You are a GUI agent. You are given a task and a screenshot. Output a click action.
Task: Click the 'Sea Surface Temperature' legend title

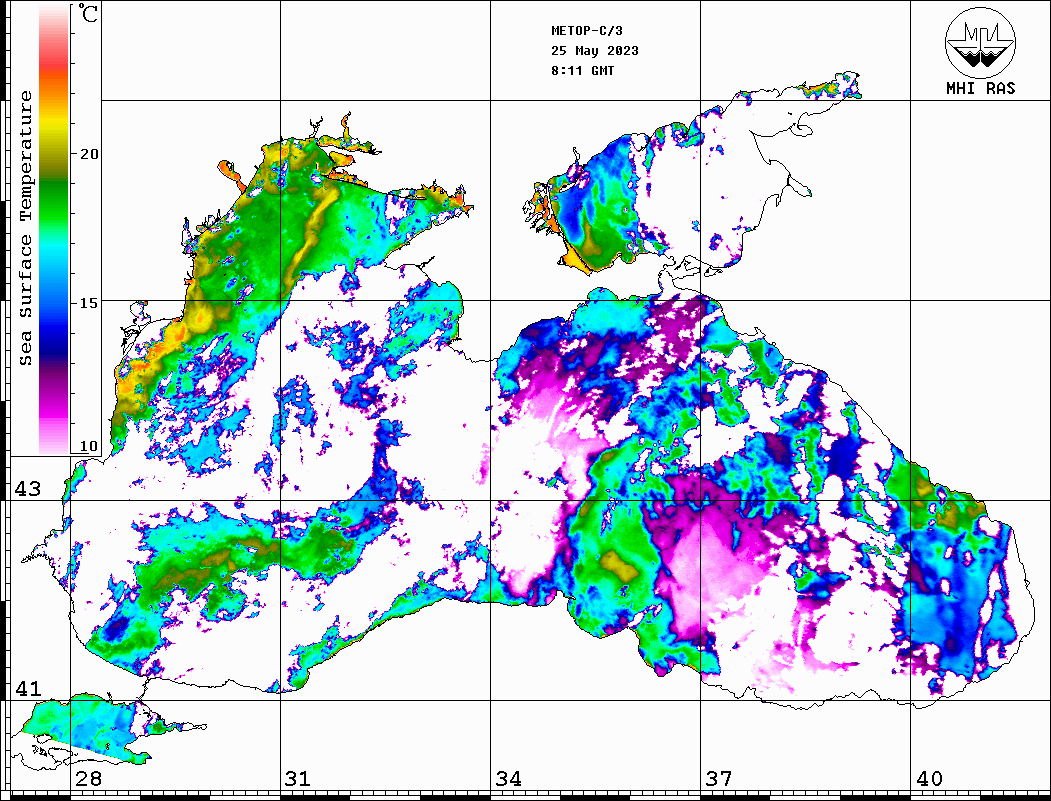26,229
